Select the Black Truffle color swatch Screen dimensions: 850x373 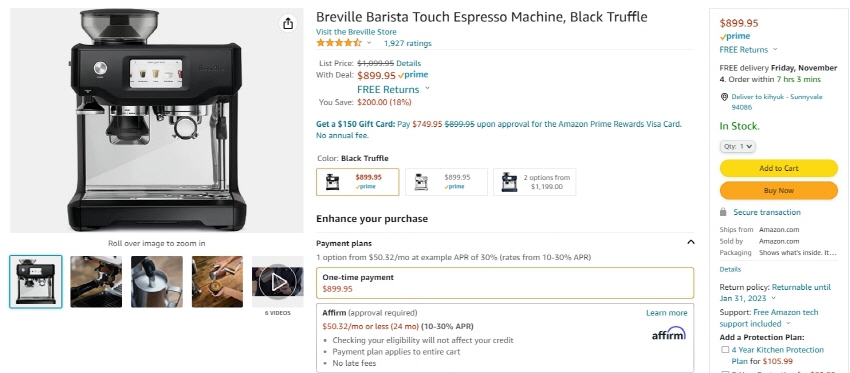click(x=358, y=182)
